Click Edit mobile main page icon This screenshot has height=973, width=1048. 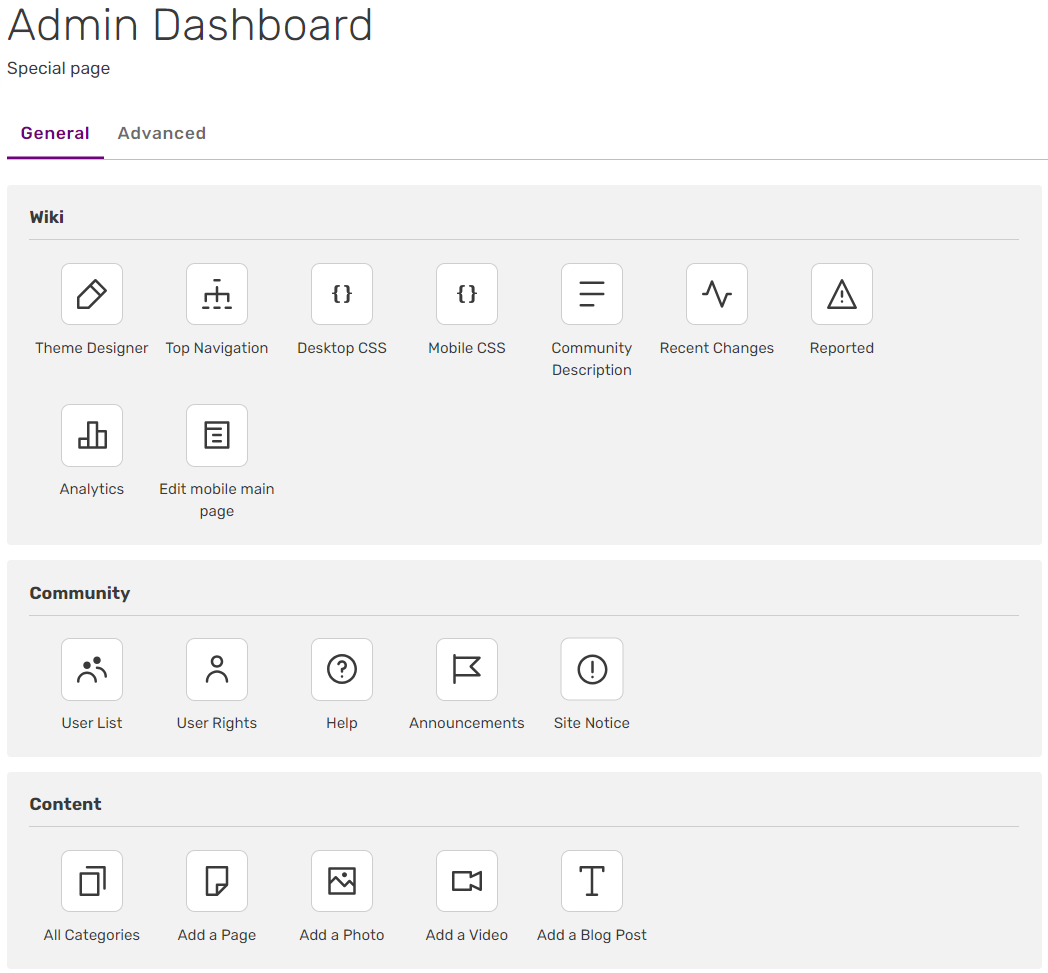point(217,435)
